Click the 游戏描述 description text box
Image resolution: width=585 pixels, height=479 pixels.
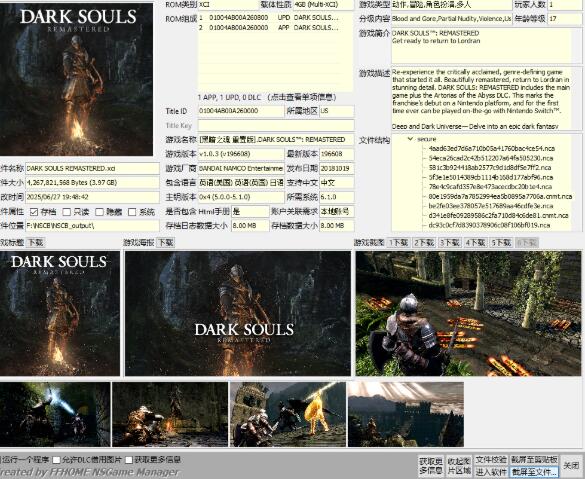pos(487,99)
